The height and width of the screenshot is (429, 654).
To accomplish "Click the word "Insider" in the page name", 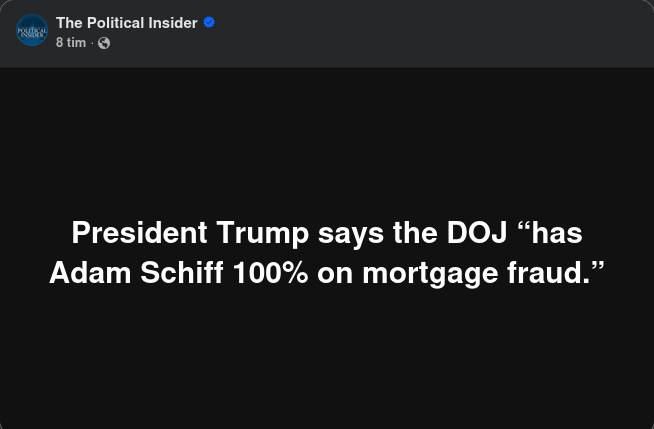I will pyautogui.click(x=174, y=22).
